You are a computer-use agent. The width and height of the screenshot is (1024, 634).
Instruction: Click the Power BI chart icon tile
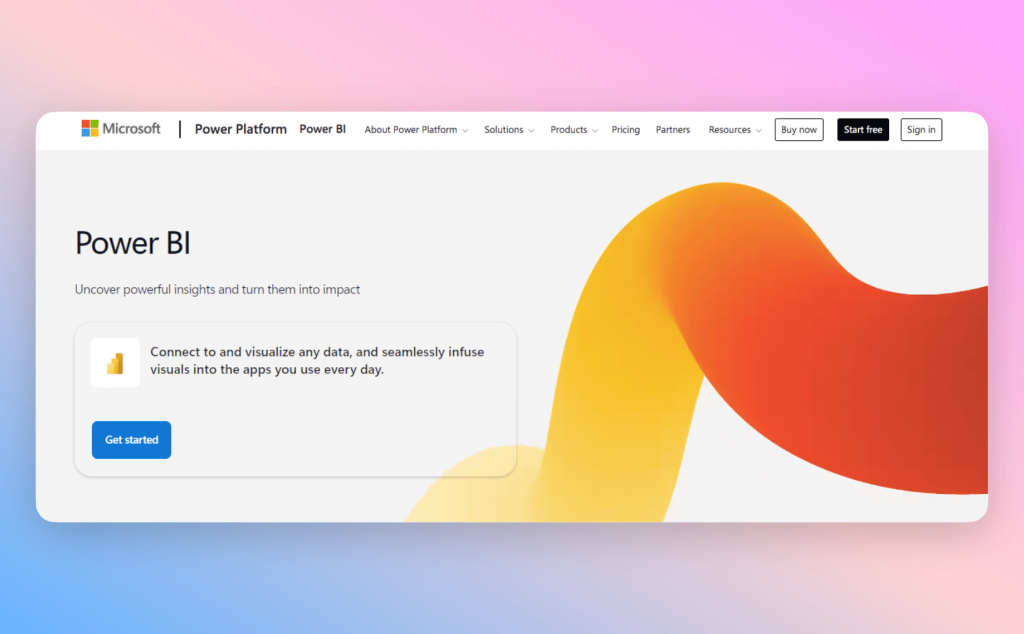pyautogui.click(x=115, y=363)
